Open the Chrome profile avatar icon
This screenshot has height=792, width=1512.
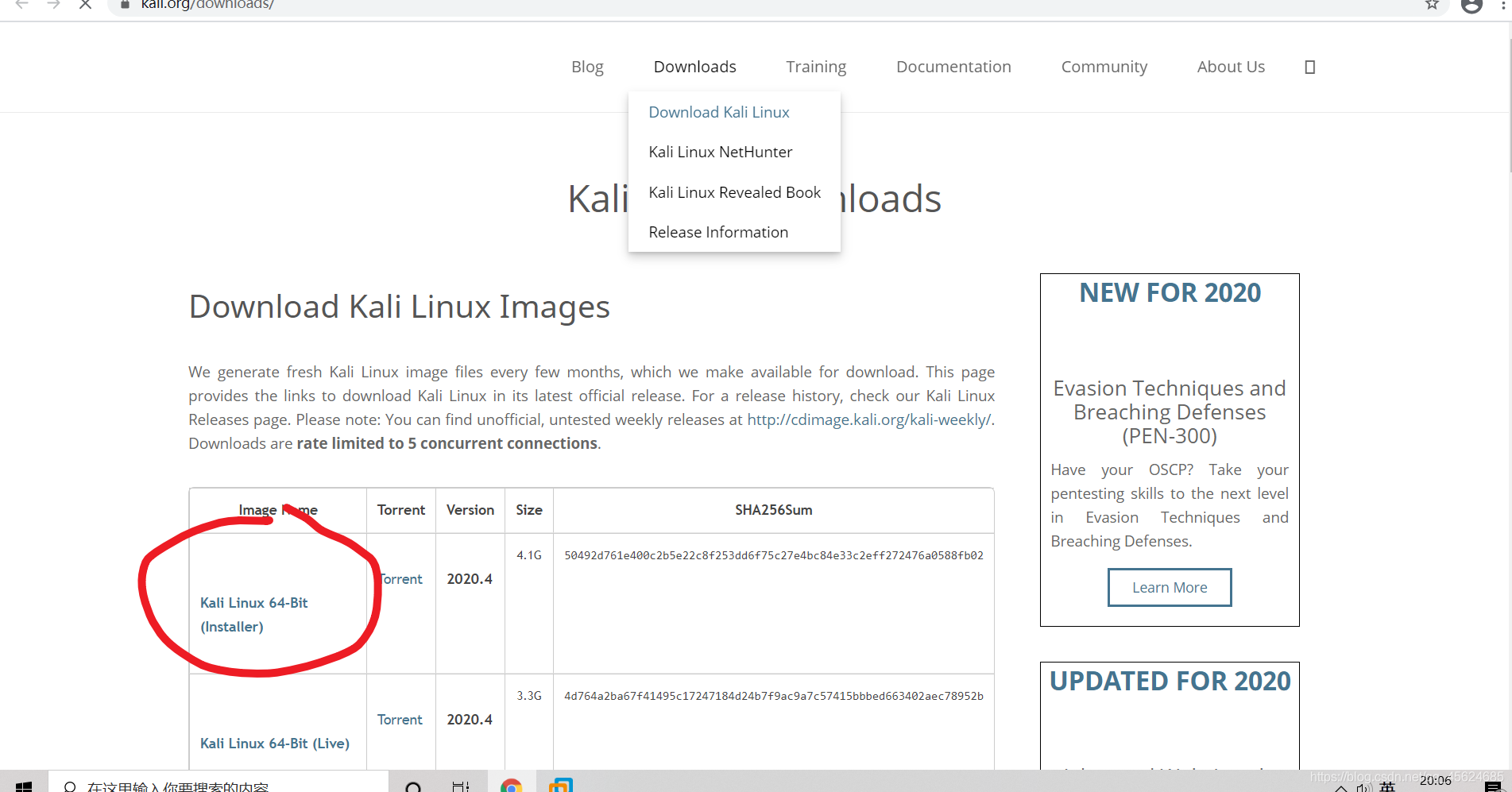[x=1471, y=6]
